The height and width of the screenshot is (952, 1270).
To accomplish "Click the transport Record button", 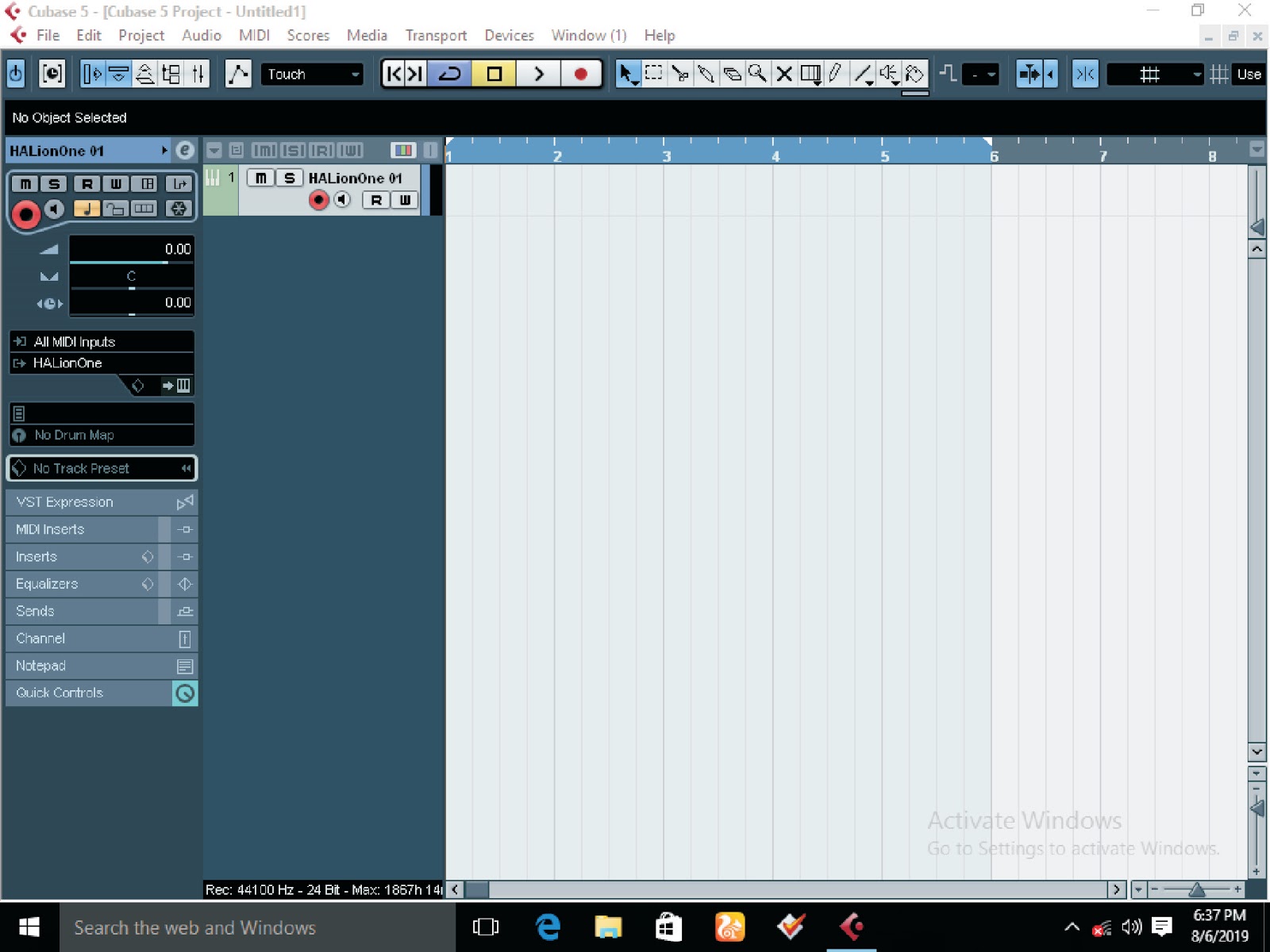I will pyautogui.click(x=581, y=74).
